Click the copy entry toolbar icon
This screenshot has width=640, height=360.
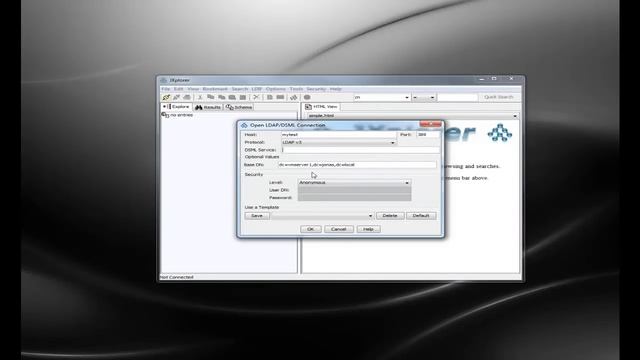click(211, 97)
